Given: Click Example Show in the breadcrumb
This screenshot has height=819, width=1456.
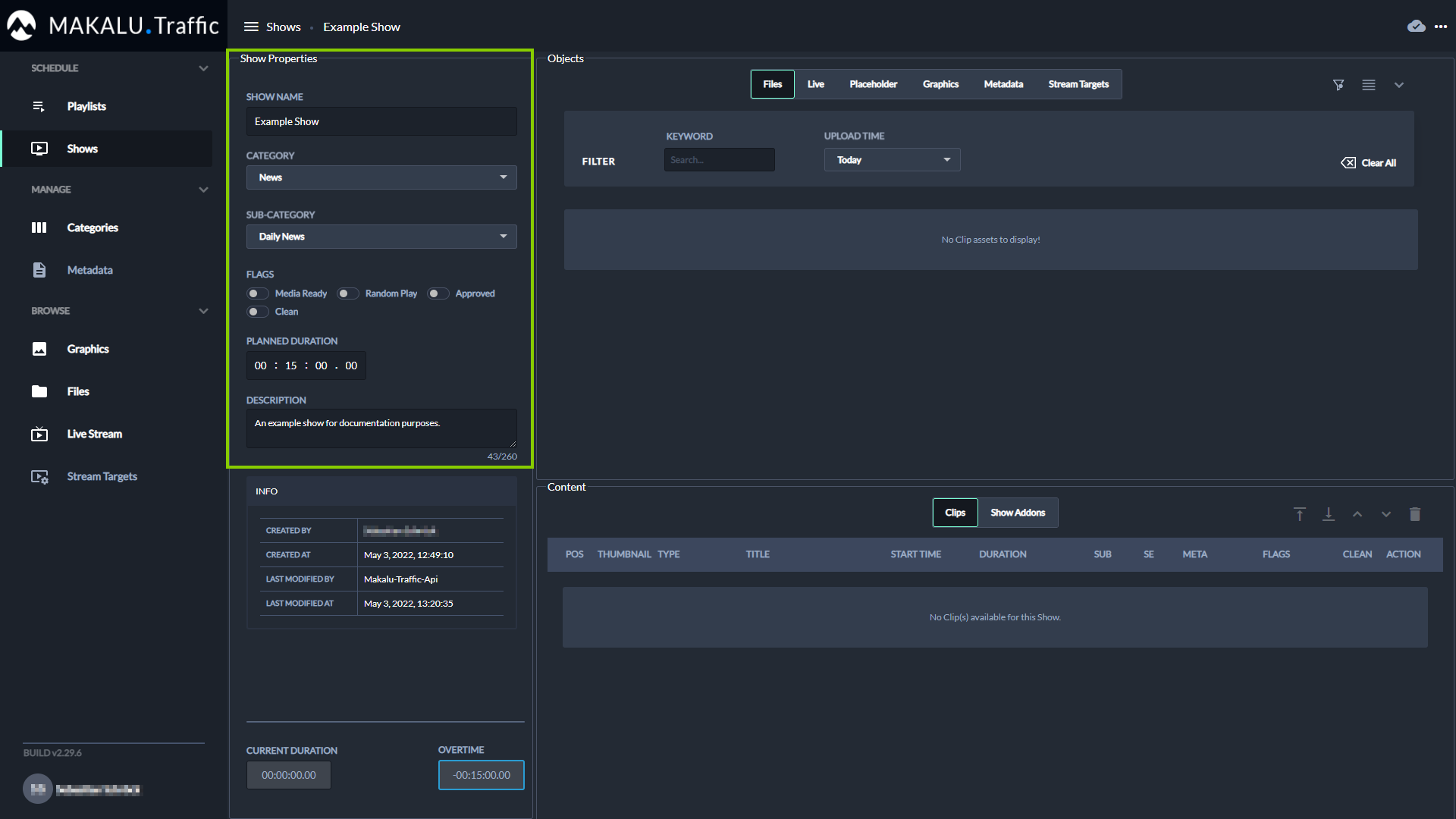Looking at the screenshot, I should (361, 27).
